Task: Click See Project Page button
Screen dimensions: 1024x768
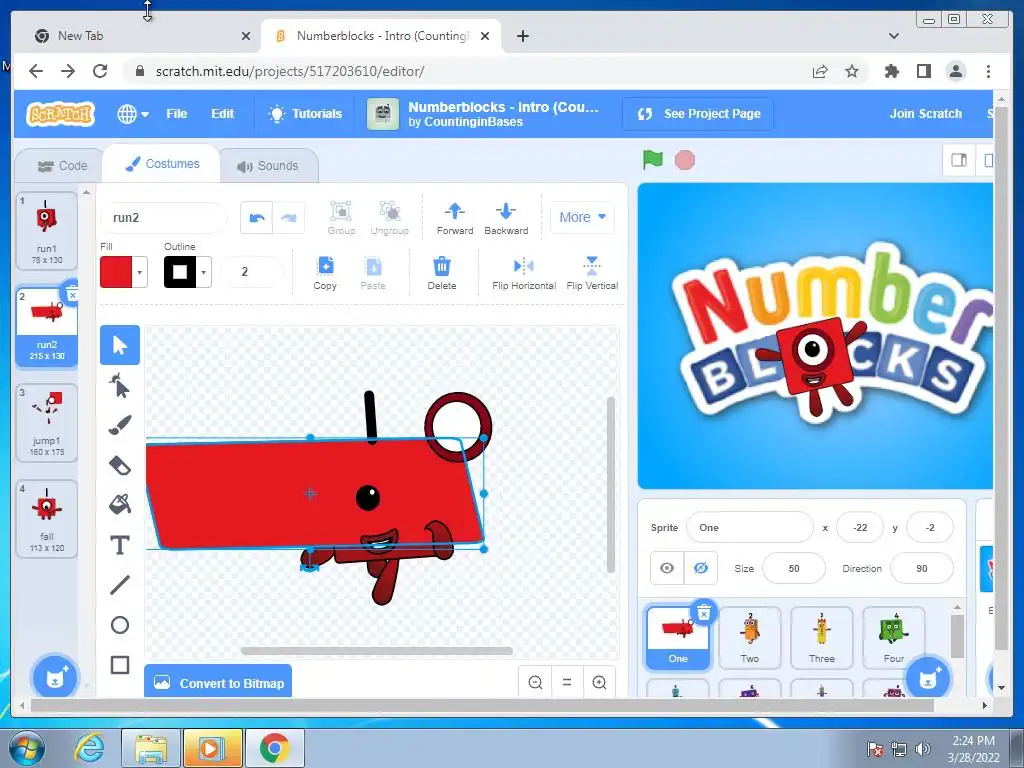Action: [699, 114]
